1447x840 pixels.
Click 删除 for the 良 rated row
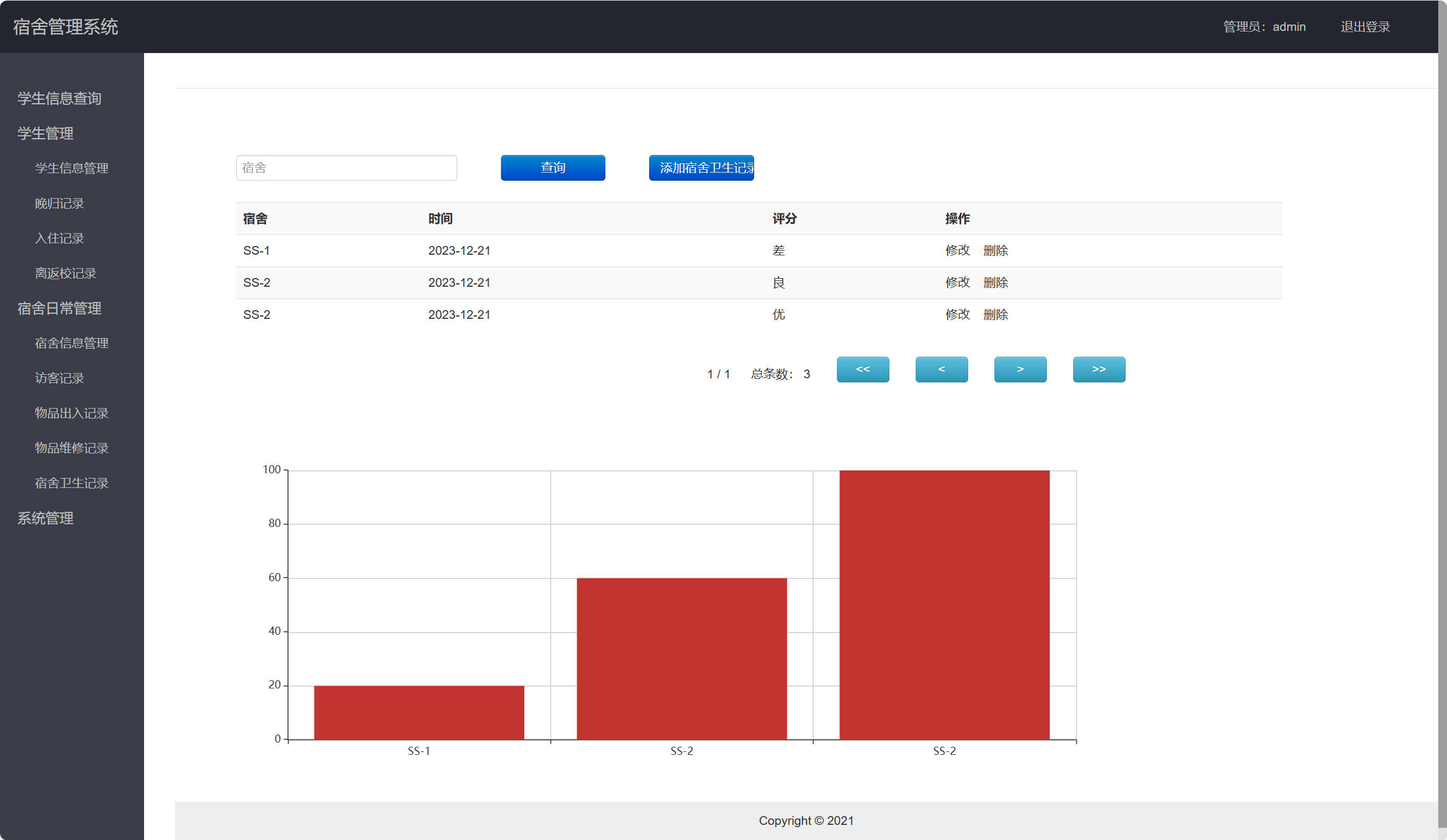[995, 283]
